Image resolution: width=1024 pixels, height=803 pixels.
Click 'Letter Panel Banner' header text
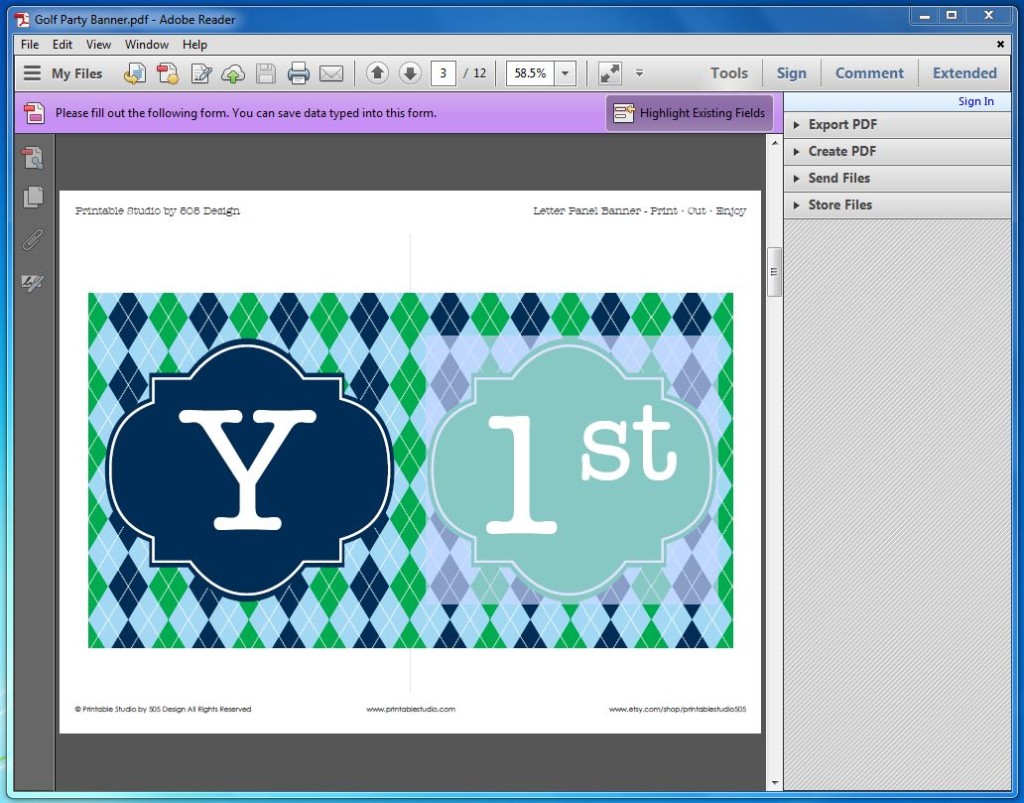(x=586, y=210)
